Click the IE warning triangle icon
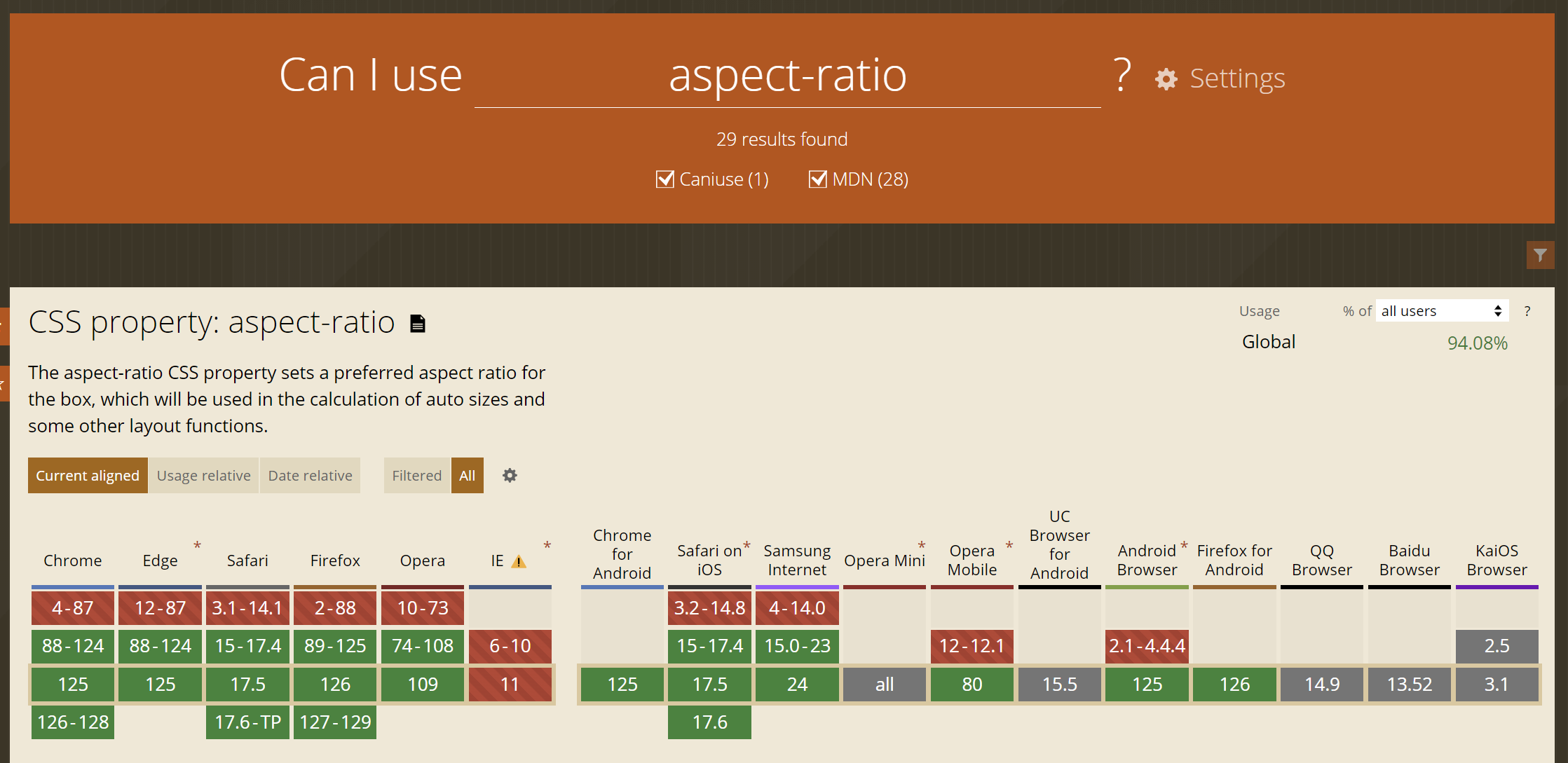1568x763 pixels. pyautogui.click(x=519, y=561)
